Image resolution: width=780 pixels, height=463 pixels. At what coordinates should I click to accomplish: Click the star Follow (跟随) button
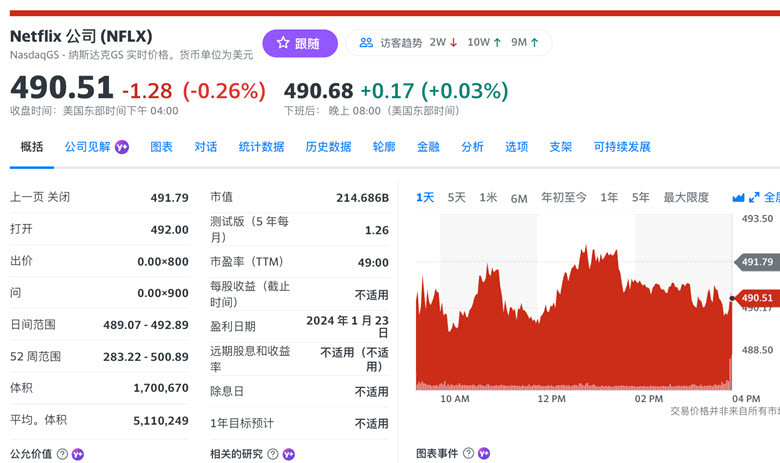point(300,43)
